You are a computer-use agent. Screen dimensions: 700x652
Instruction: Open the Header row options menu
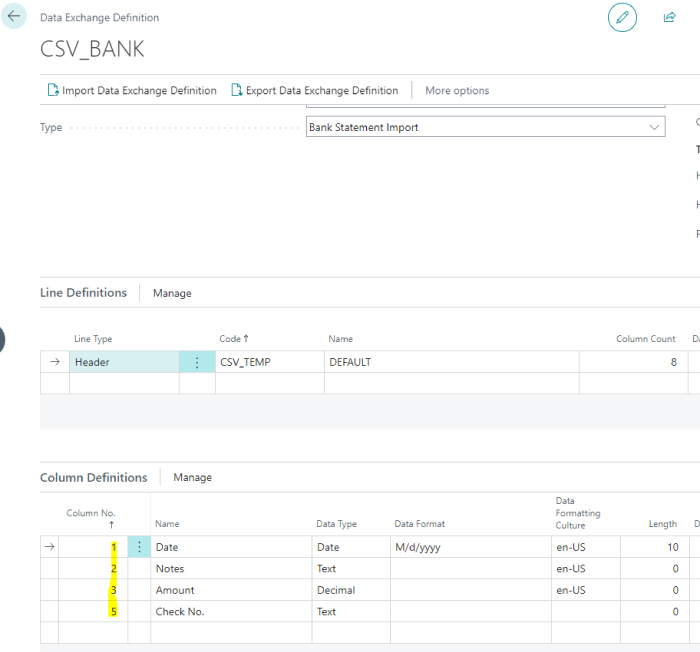click(197, 362)
